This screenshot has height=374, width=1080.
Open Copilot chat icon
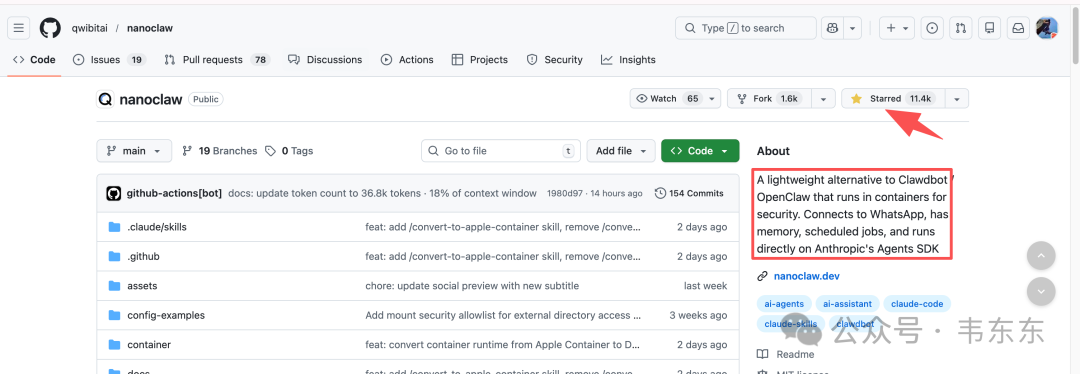pos(833,28)
